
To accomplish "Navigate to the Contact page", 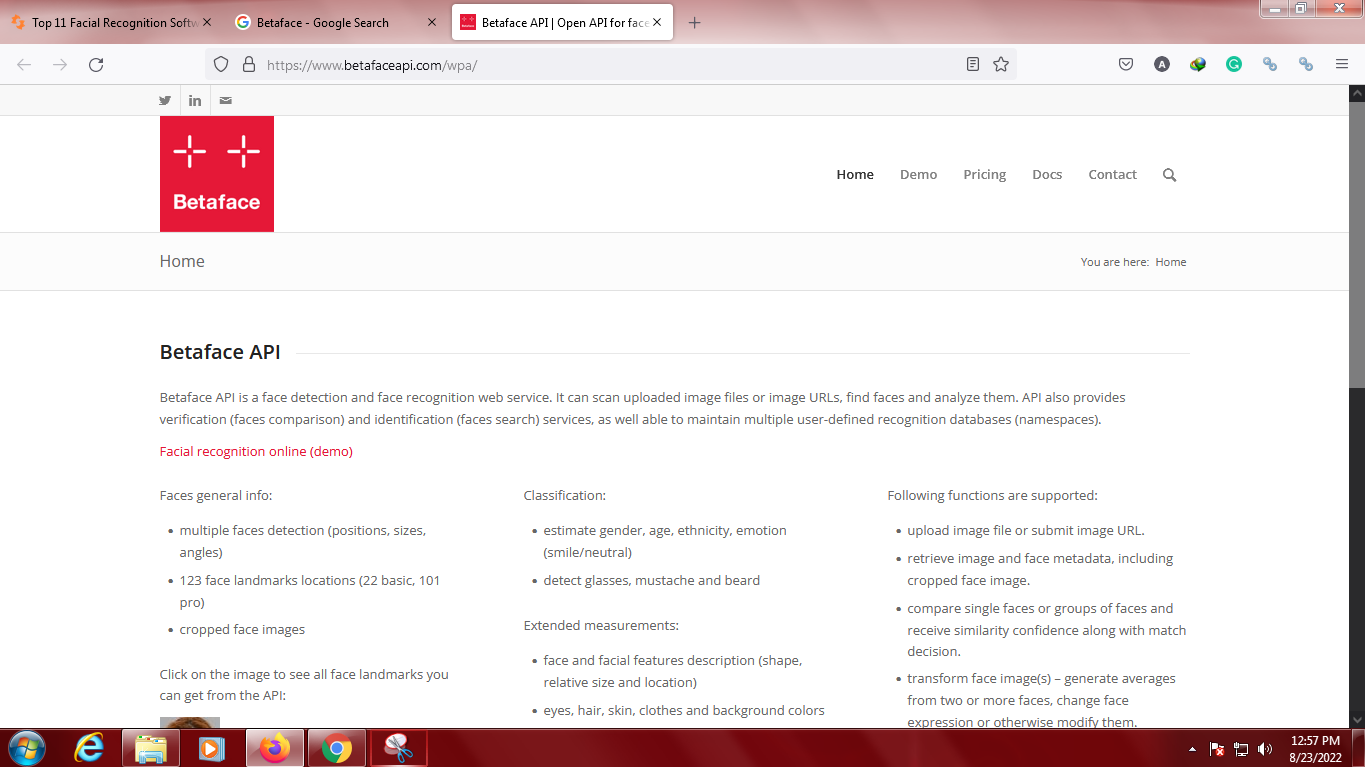I will tap(1112, 174).
